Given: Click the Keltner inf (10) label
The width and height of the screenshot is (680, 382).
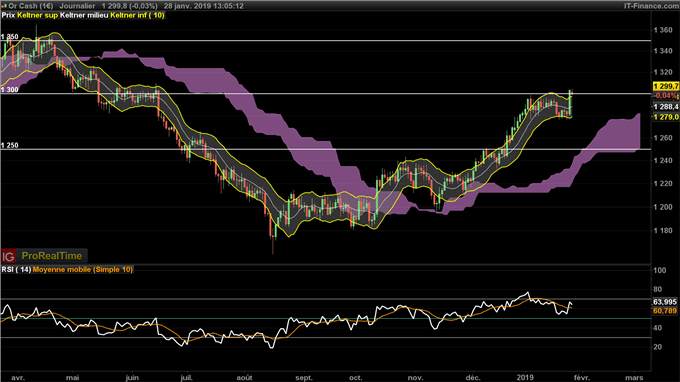Looking at the screenshot, I should [137, 15].
